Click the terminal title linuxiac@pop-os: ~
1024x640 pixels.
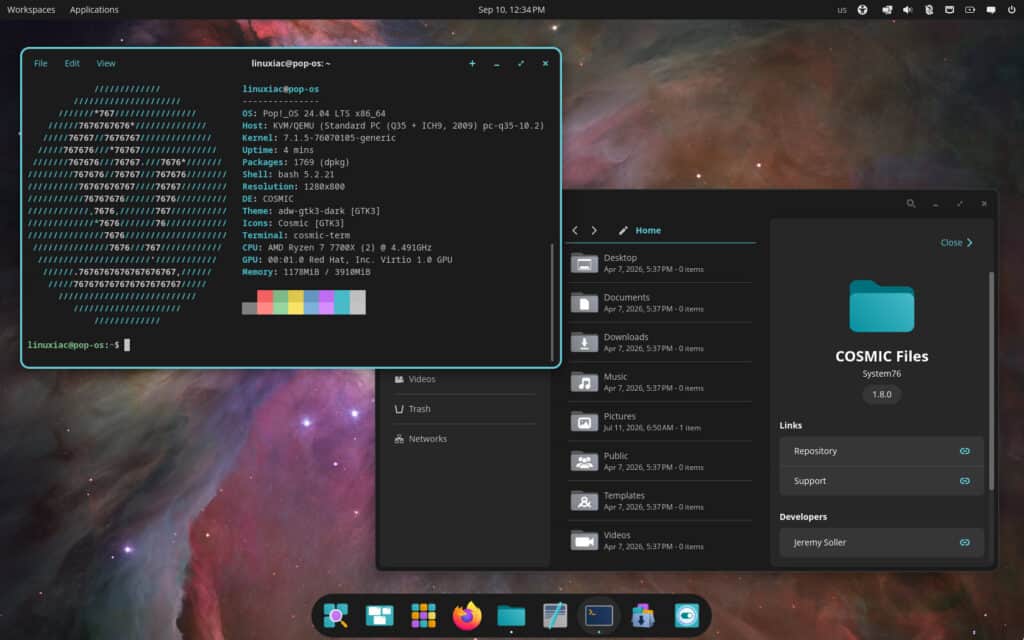291,63
